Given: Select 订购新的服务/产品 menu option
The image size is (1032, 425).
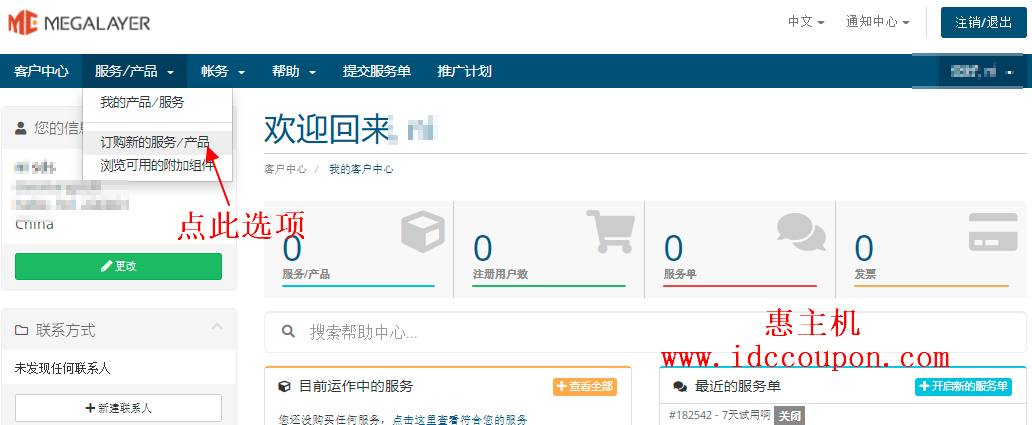Looking at the screenshot, I should (155, 142).
